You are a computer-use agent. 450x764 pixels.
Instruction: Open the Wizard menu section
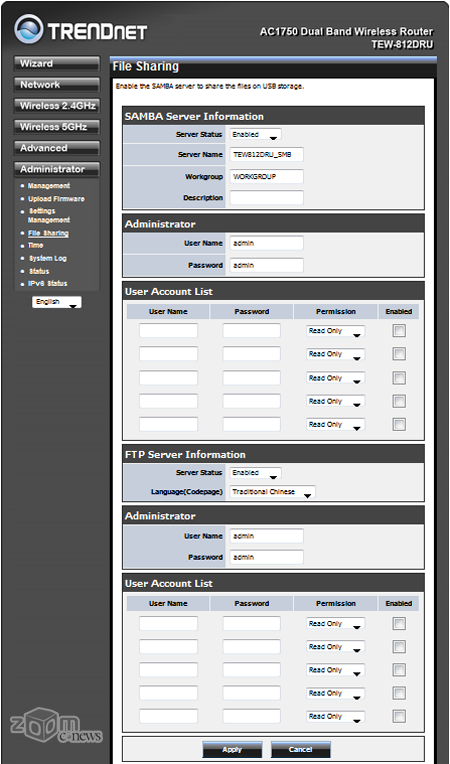coord(57,63)
